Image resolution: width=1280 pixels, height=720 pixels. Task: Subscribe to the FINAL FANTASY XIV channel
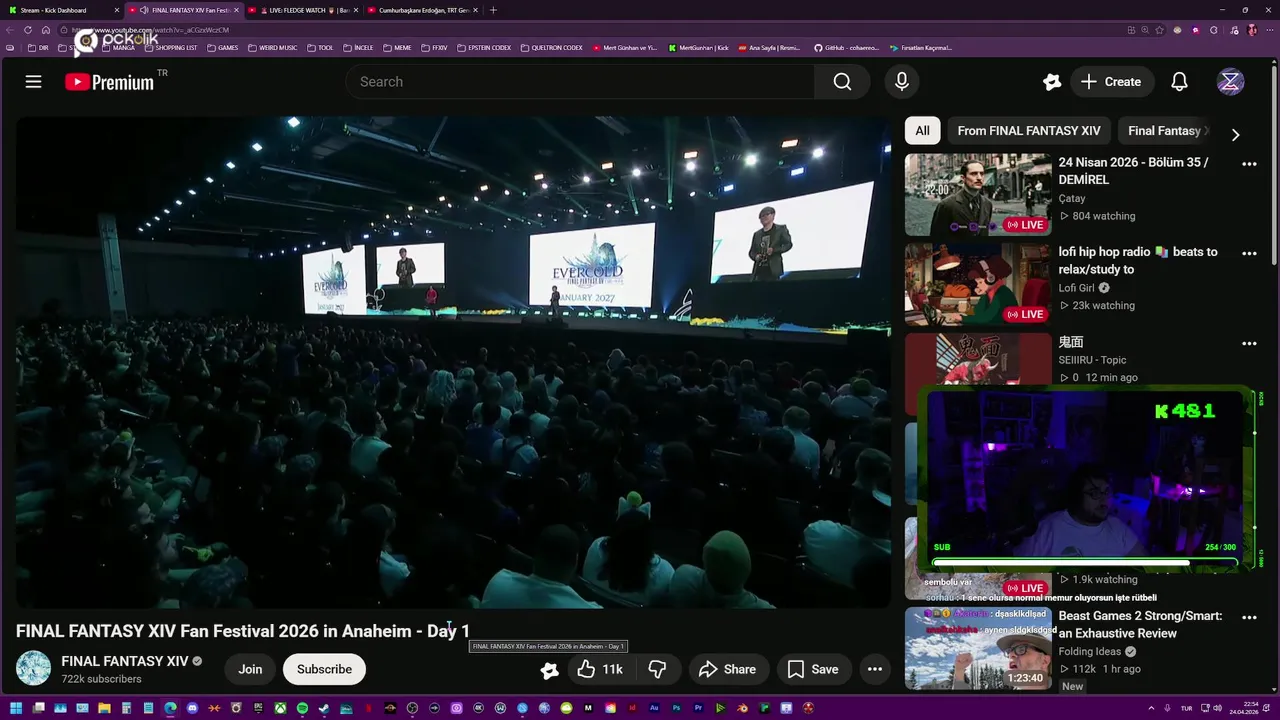(x=324, y=669)
